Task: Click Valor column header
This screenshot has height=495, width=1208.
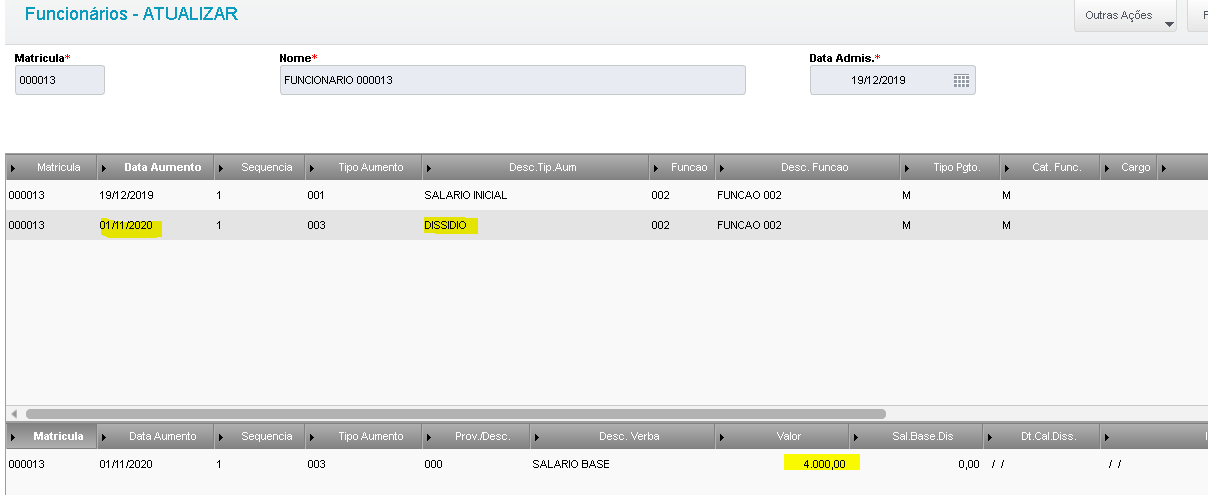Action: (782, 436)
